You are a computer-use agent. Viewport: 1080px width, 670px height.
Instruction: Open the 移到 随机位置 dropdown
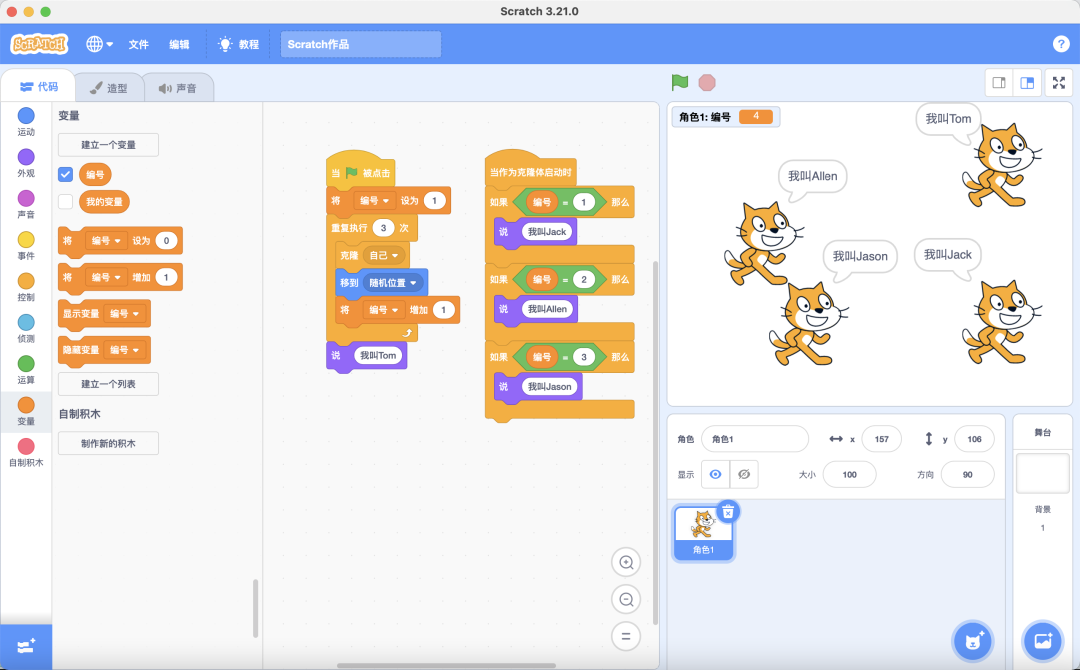click(393, 282)
